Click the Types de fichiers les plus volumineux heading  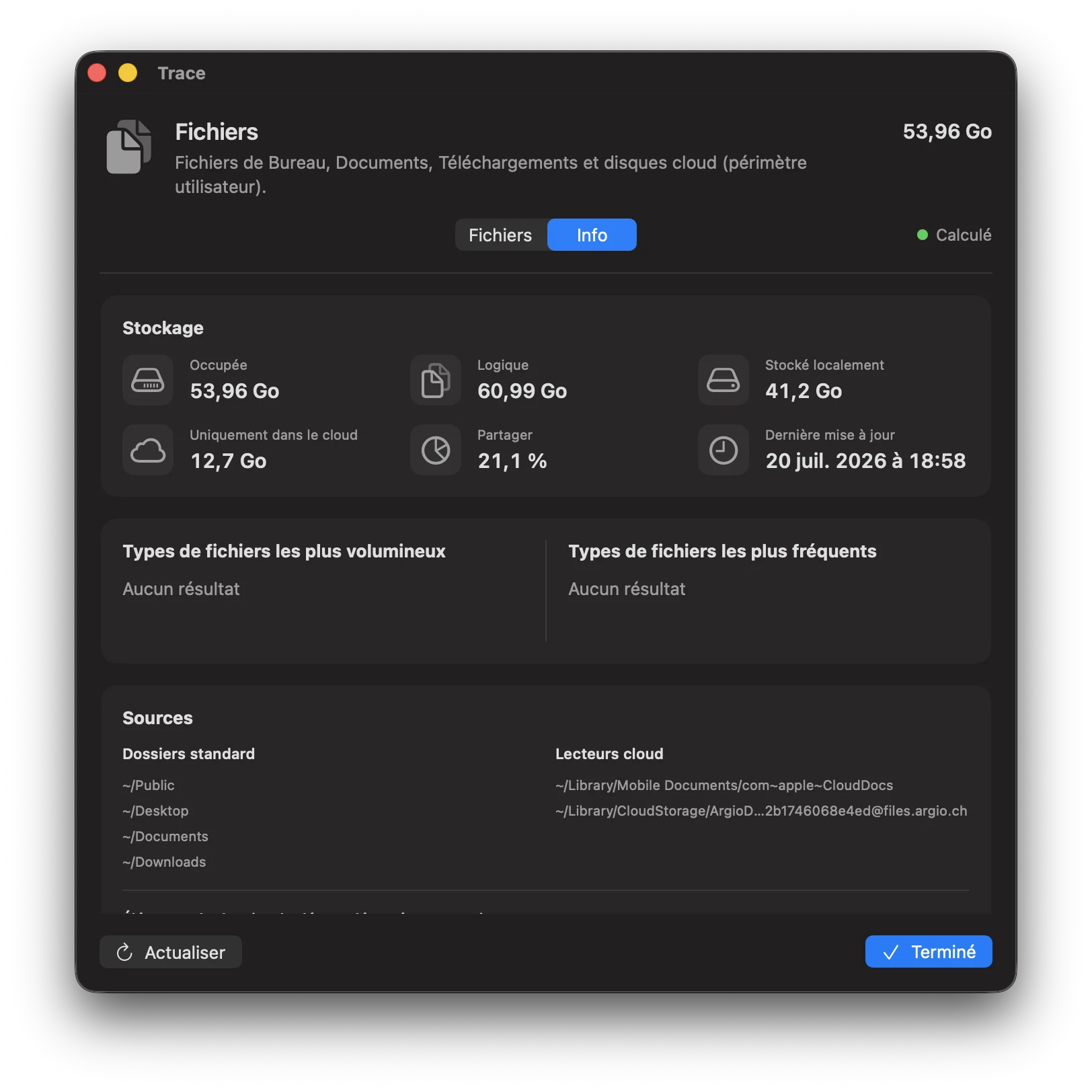tap(284, 551)
